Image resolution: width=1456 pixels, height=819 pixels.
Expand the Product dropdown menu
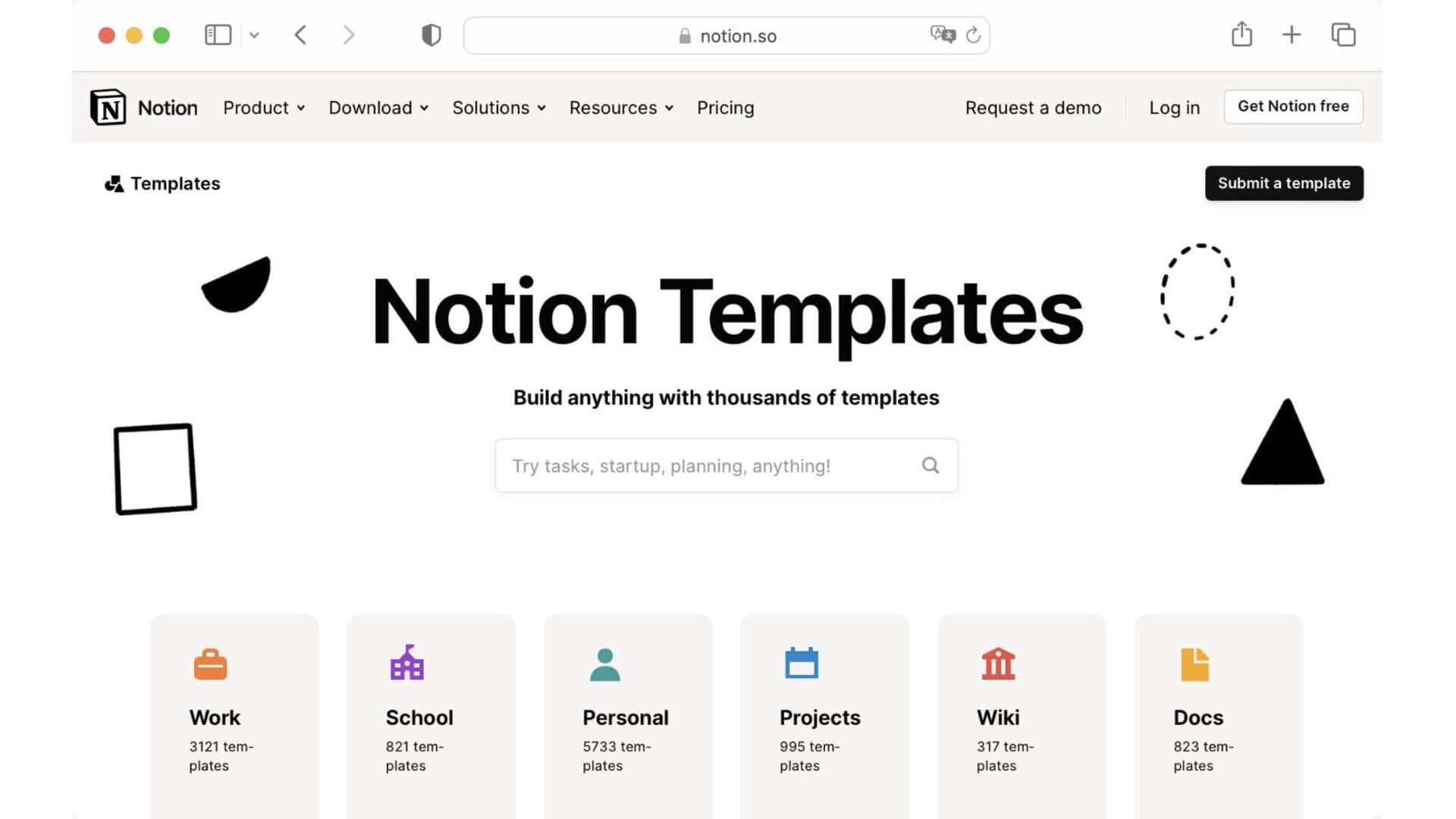click(x=262, y=107)
